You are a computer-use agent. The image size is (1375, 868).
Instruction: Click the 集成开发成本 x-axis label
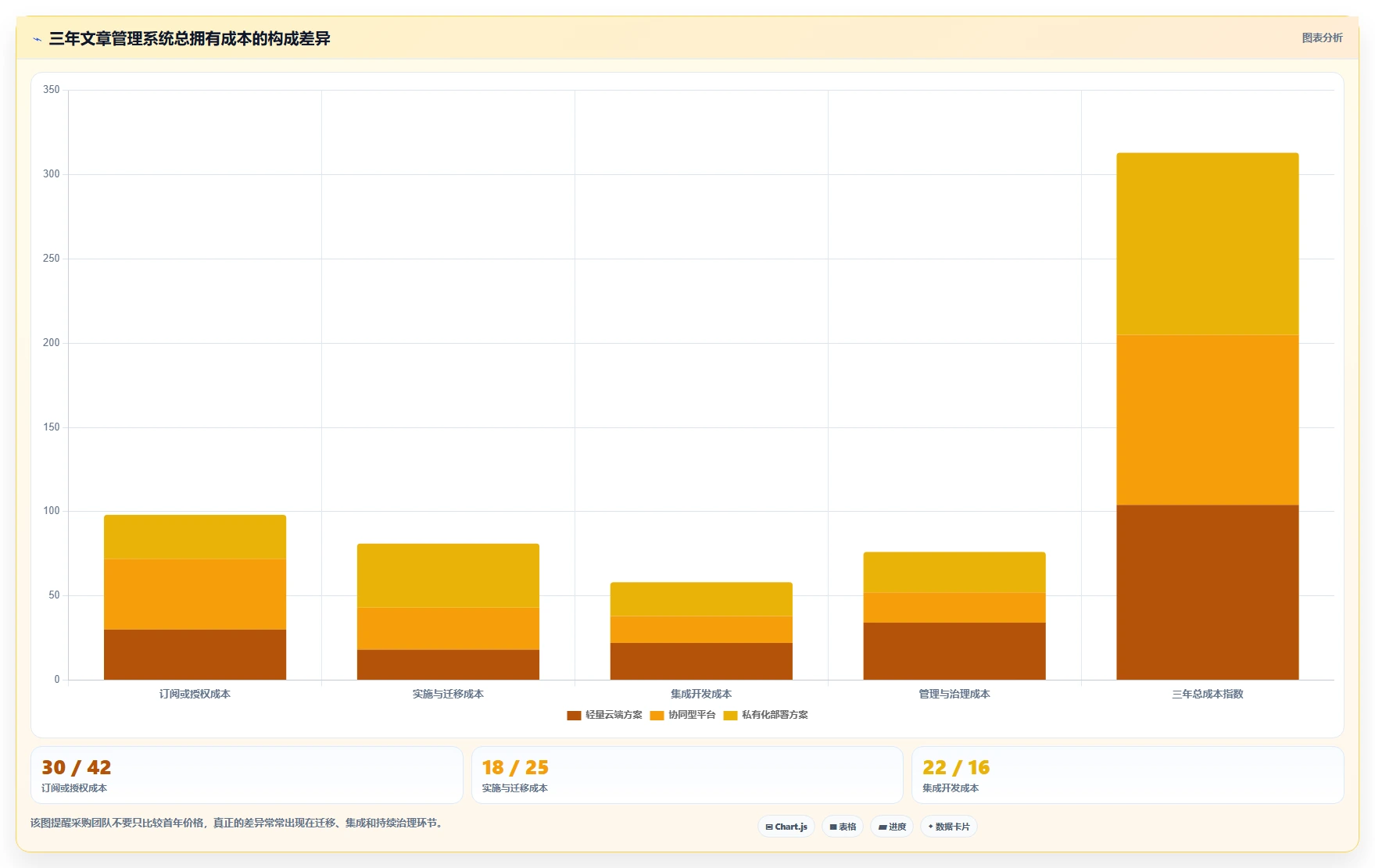pyautogui.click(x=701, y=694)
